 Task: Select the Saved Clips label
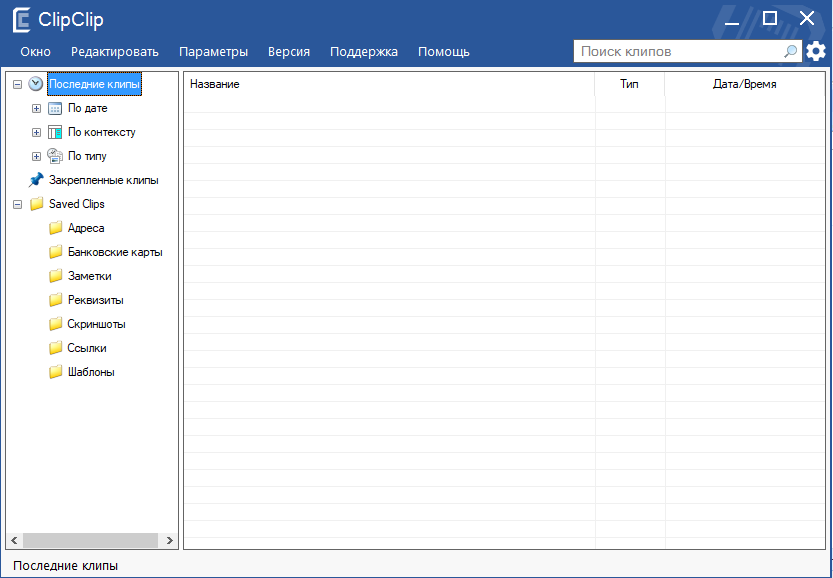(76, 204)
